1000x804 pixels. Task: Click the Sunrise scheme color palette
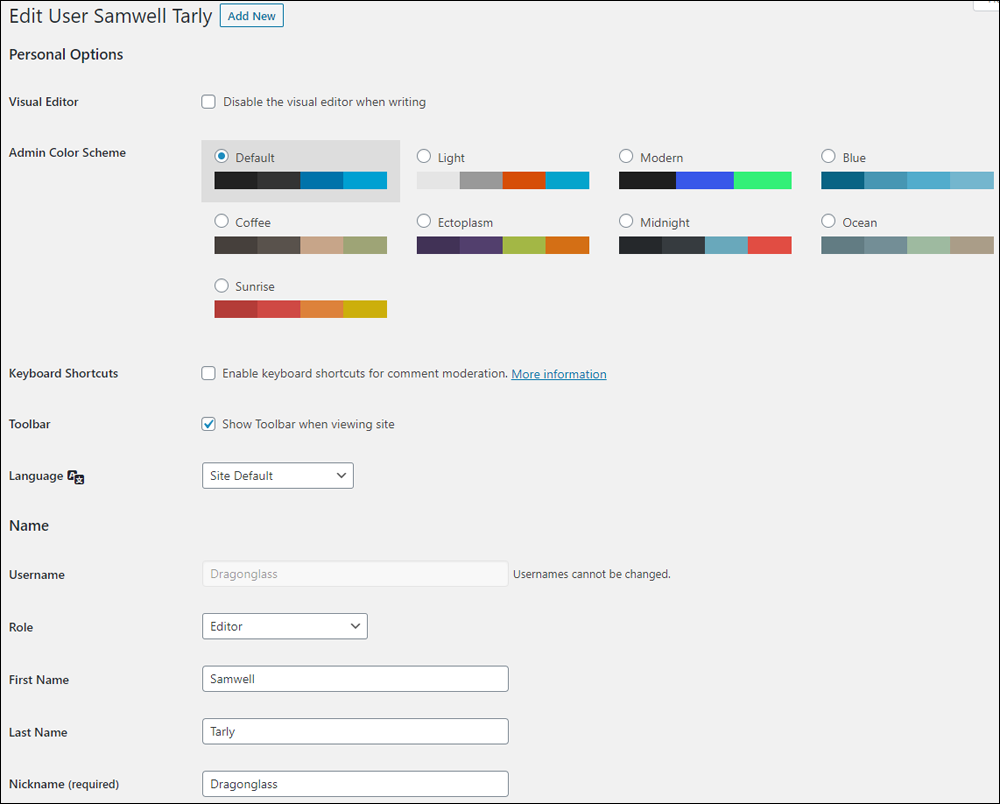300,309
